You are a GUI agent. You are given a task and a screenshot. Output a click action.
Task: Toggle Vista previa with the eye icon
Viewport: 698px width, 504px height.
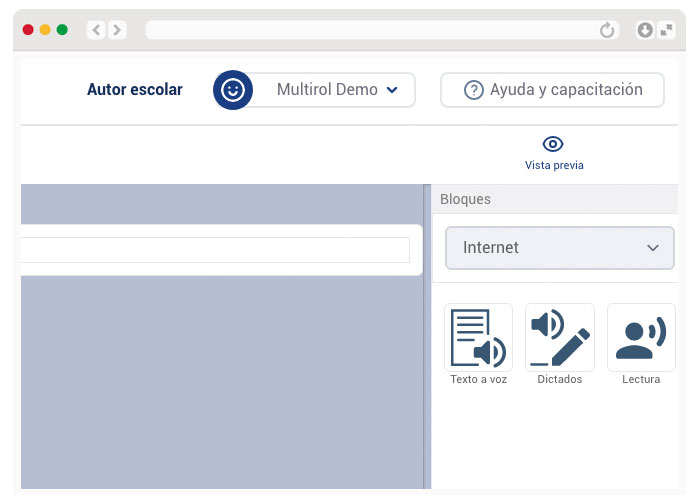(553, 144)
